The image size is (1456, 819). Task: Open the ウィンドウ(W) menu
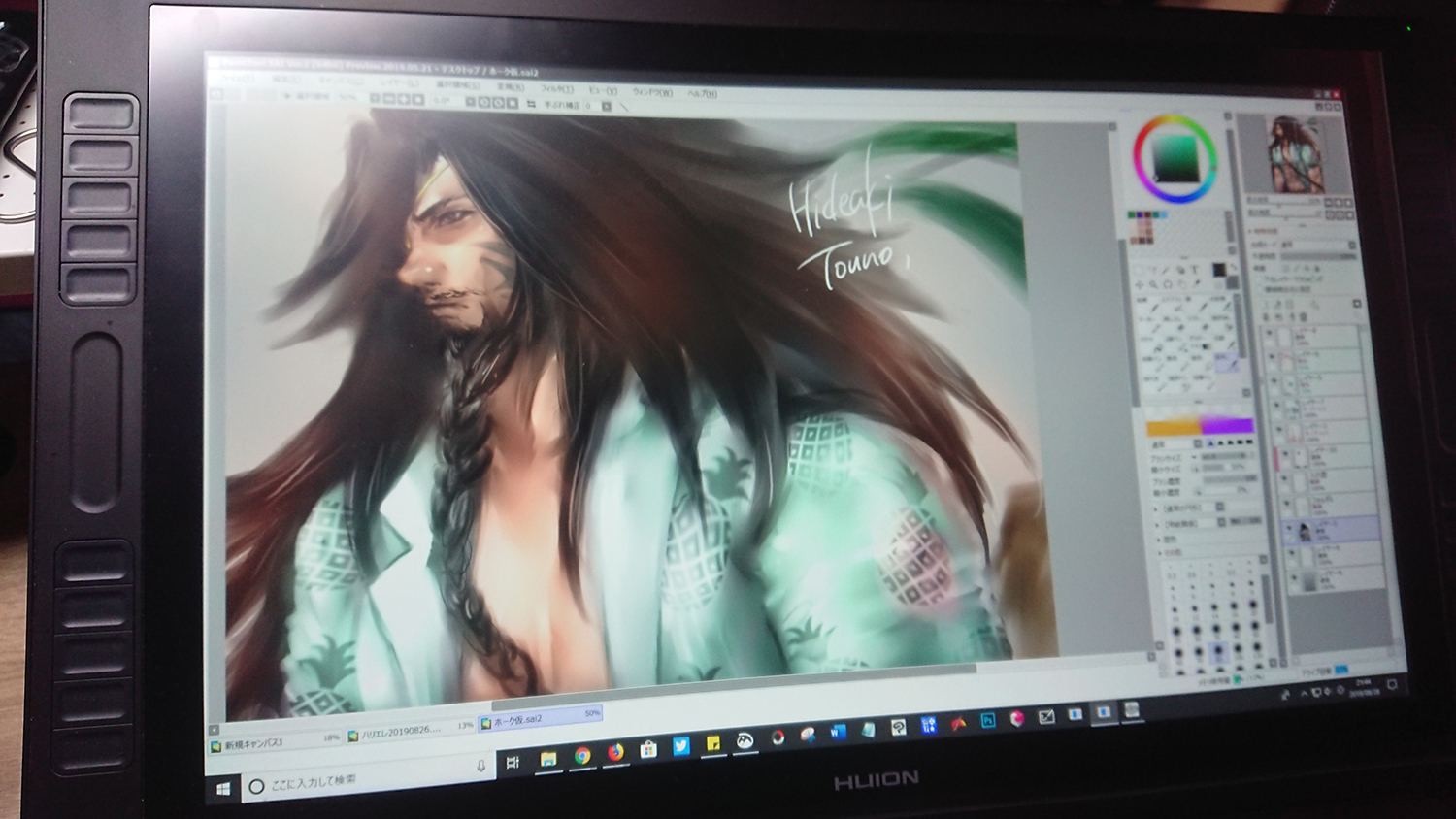(652, 92)
